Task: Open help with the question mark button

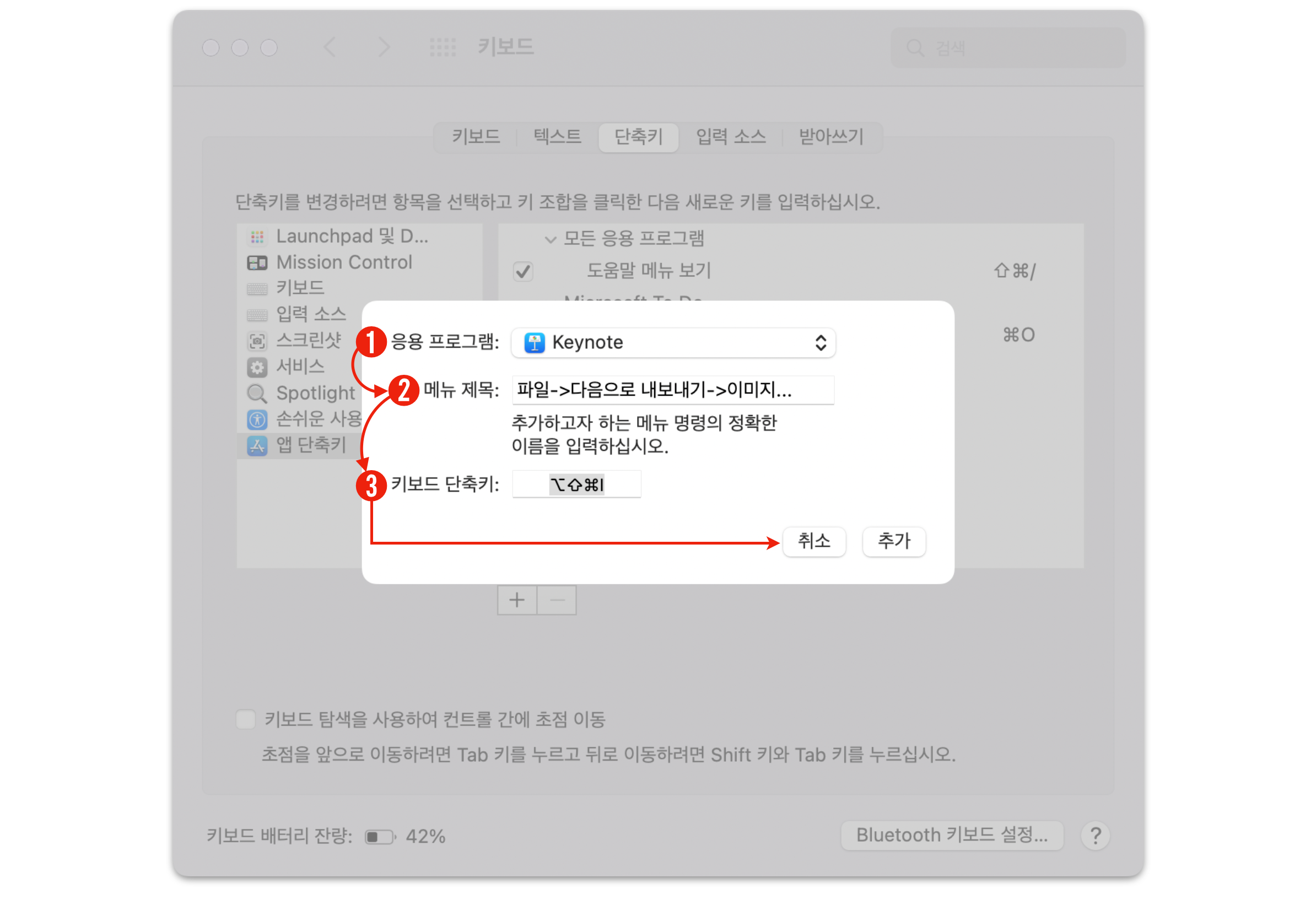Action: (x=1094, y=835)
